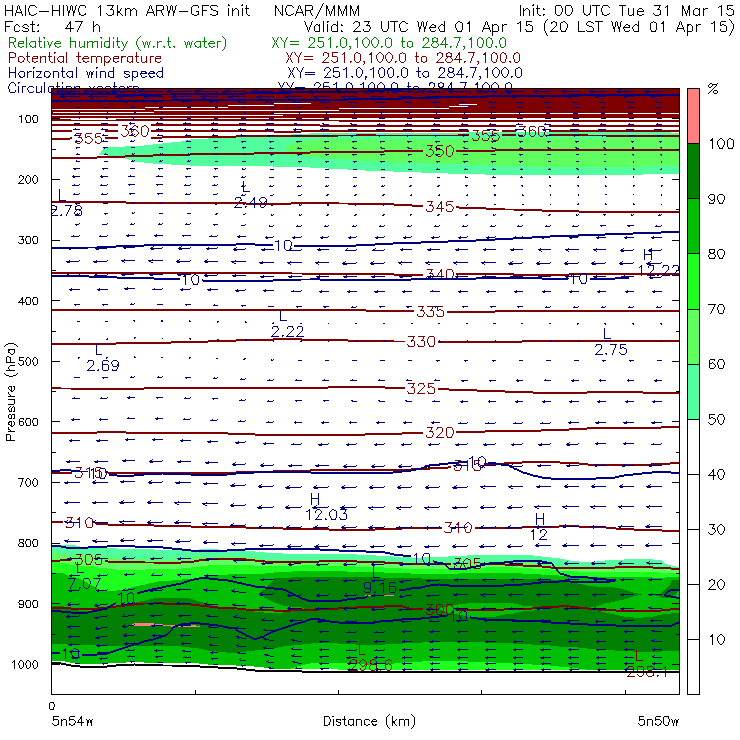Click the '500' pressure axis tick label
This screenshot has width=740, height=740.
tap(28, 362)
